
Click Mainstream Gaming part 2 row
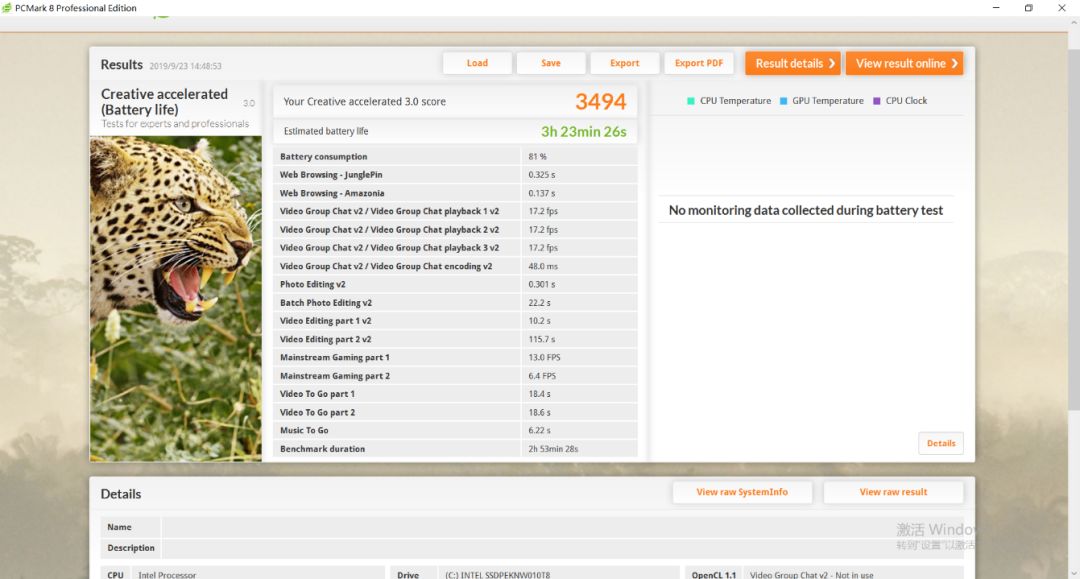(x=455, y=376)
